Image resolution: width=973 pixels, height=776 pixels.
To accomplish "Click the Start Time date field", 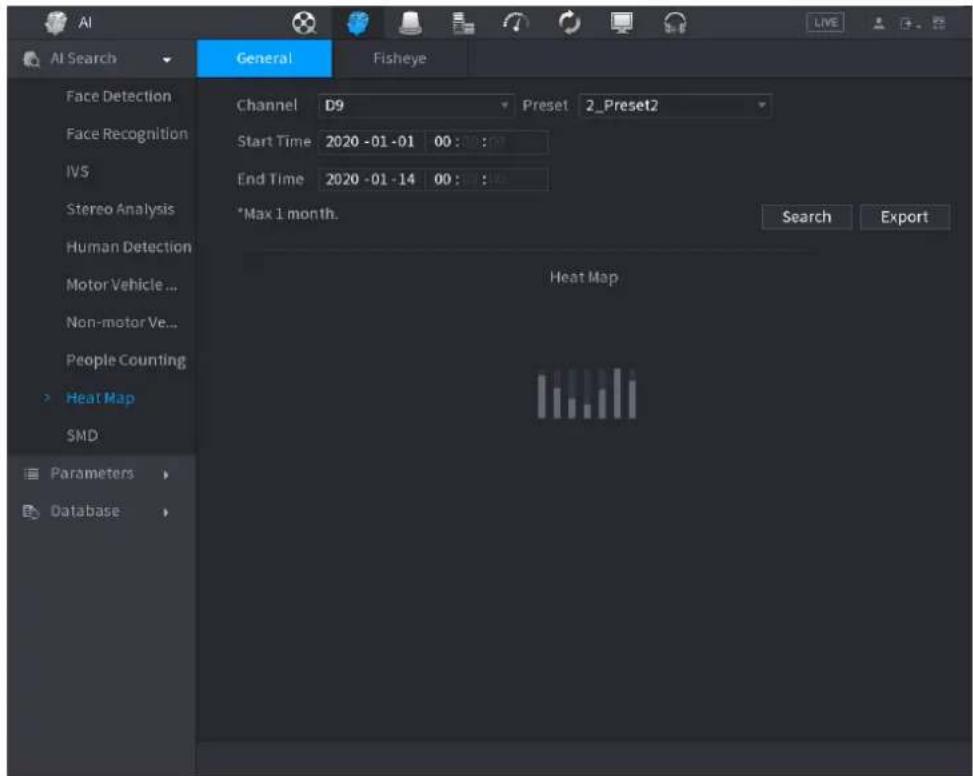I will [371, 142].
